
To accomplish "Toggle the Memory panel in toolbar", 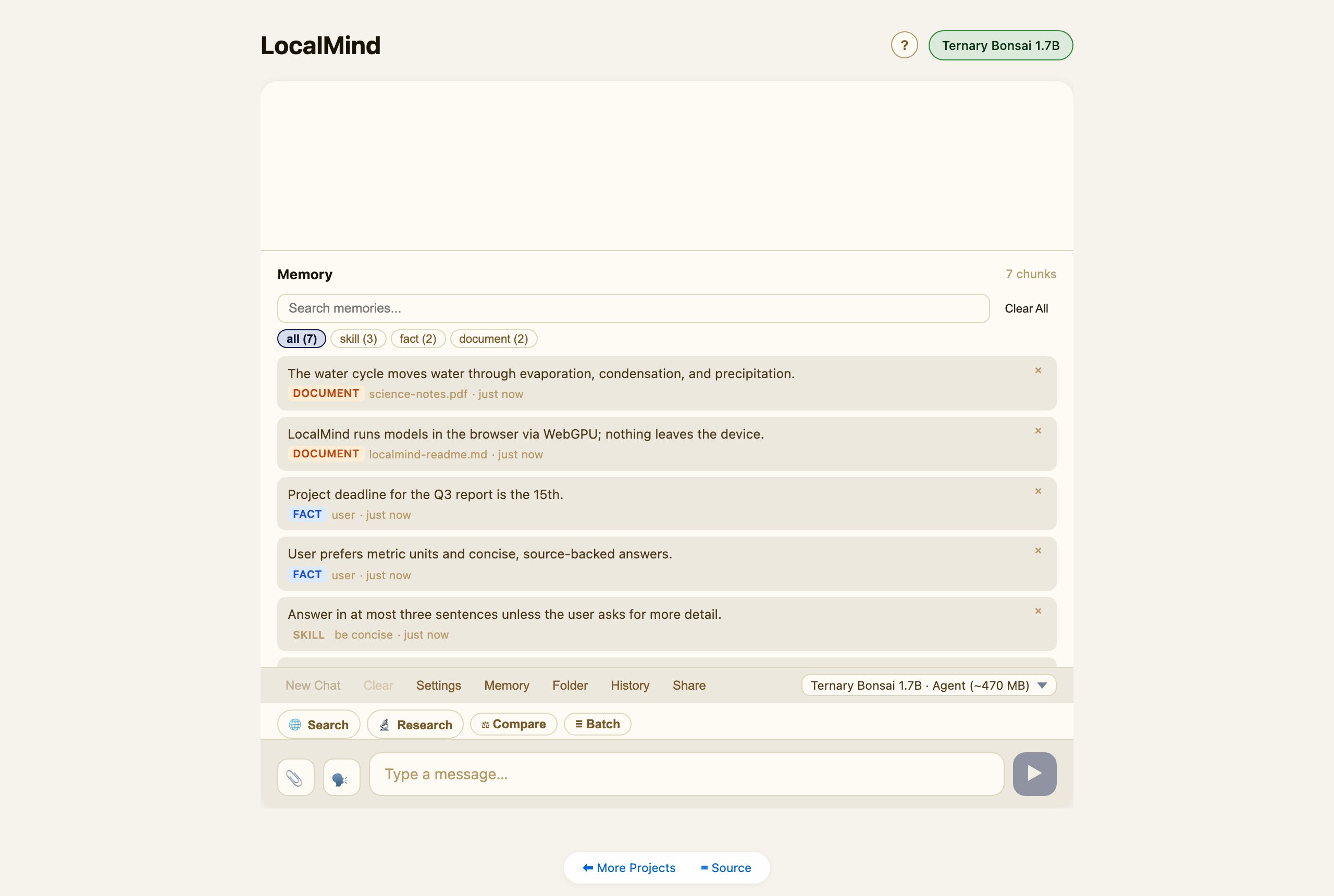I will (x=507, y=685).
